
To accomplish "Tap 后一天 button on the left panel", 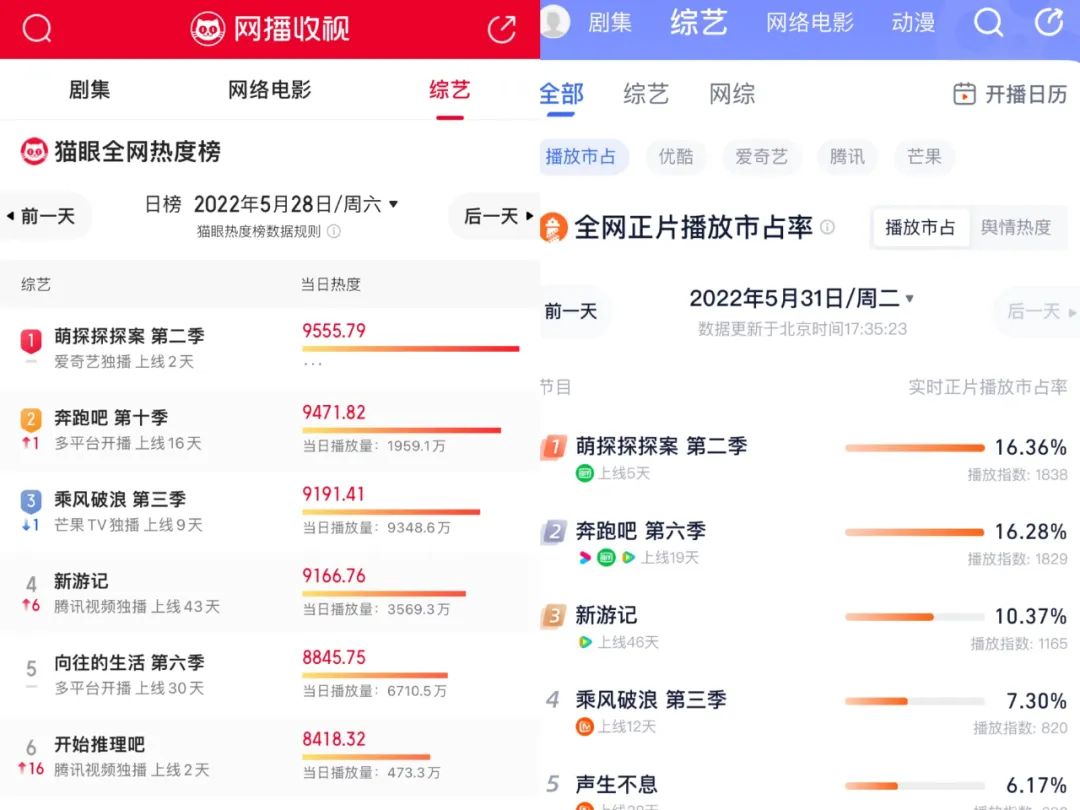I will click(x=497, y=216).
